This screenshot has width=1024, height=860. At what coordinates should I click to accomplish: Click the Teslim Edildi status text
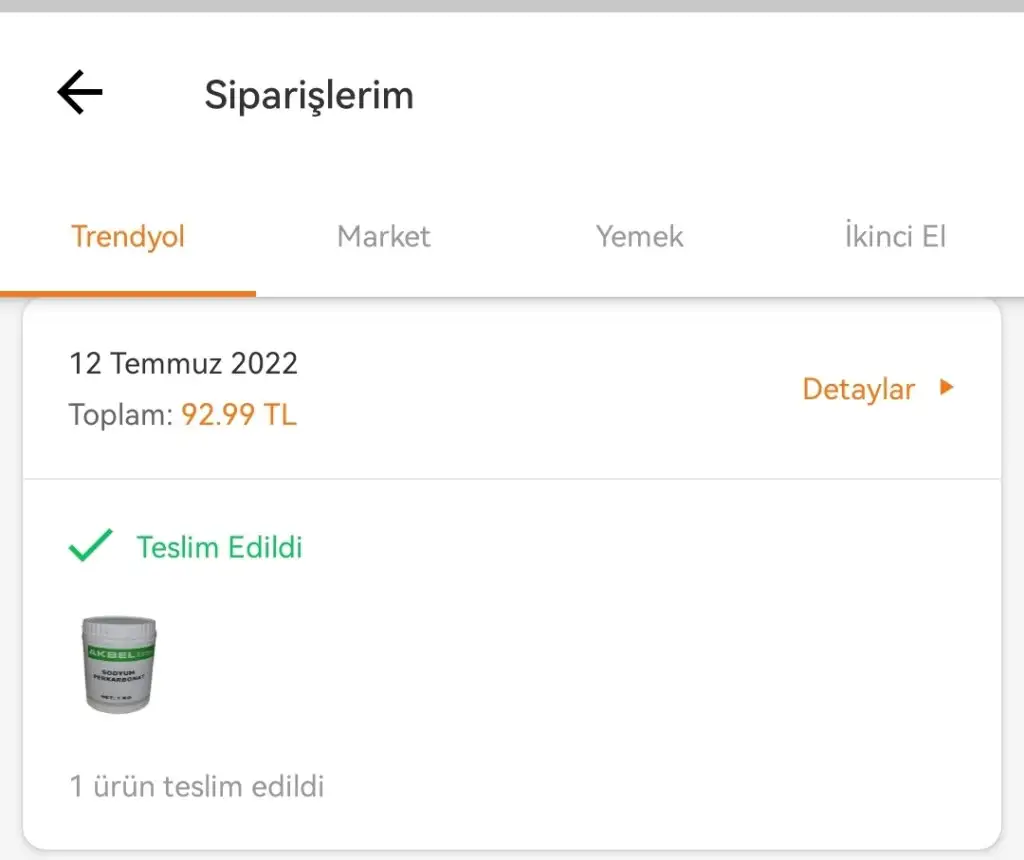click(219, 547)
